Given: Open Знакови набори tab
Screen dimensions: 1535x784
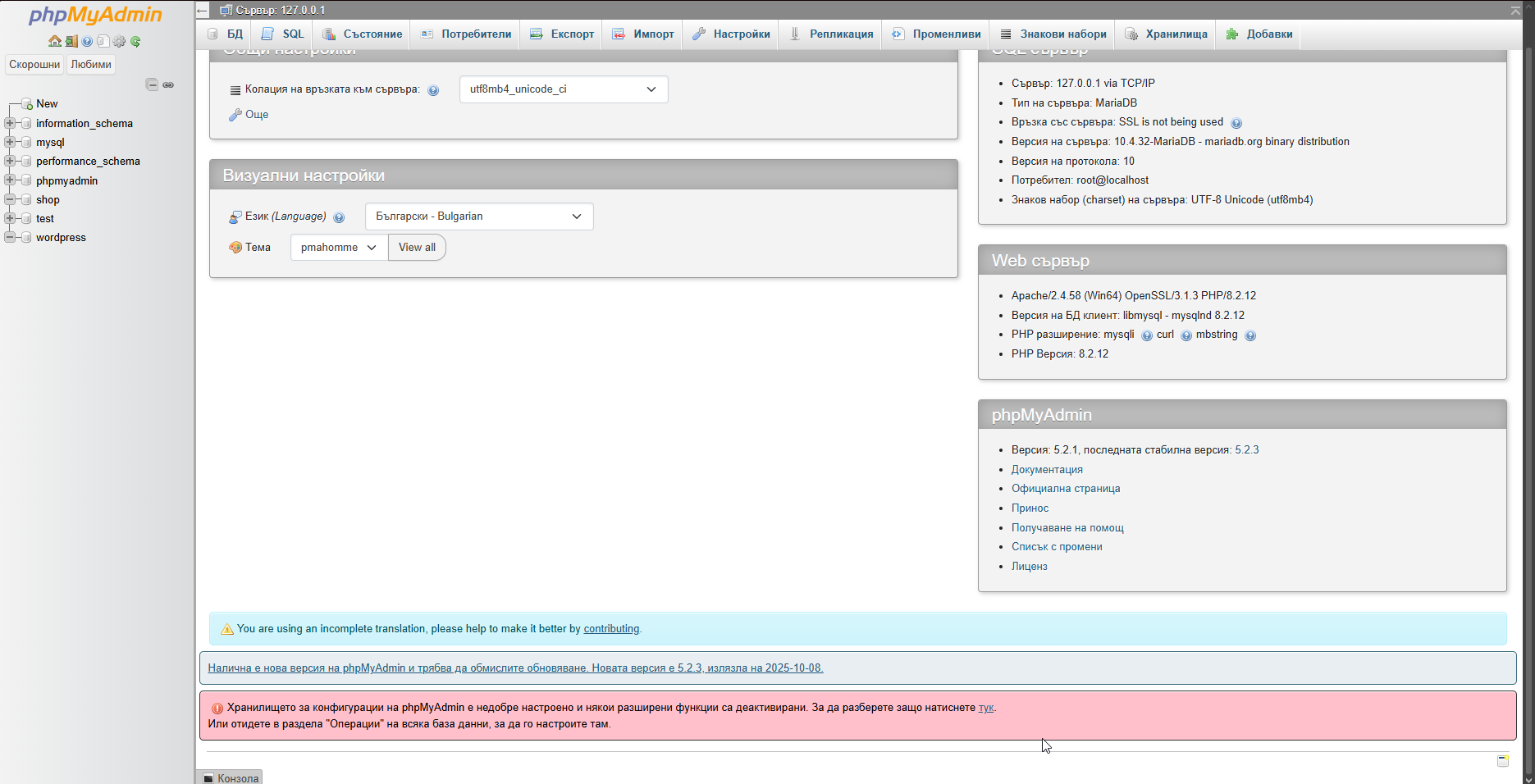Looking at the screenshot, I should click(1053, 34).
